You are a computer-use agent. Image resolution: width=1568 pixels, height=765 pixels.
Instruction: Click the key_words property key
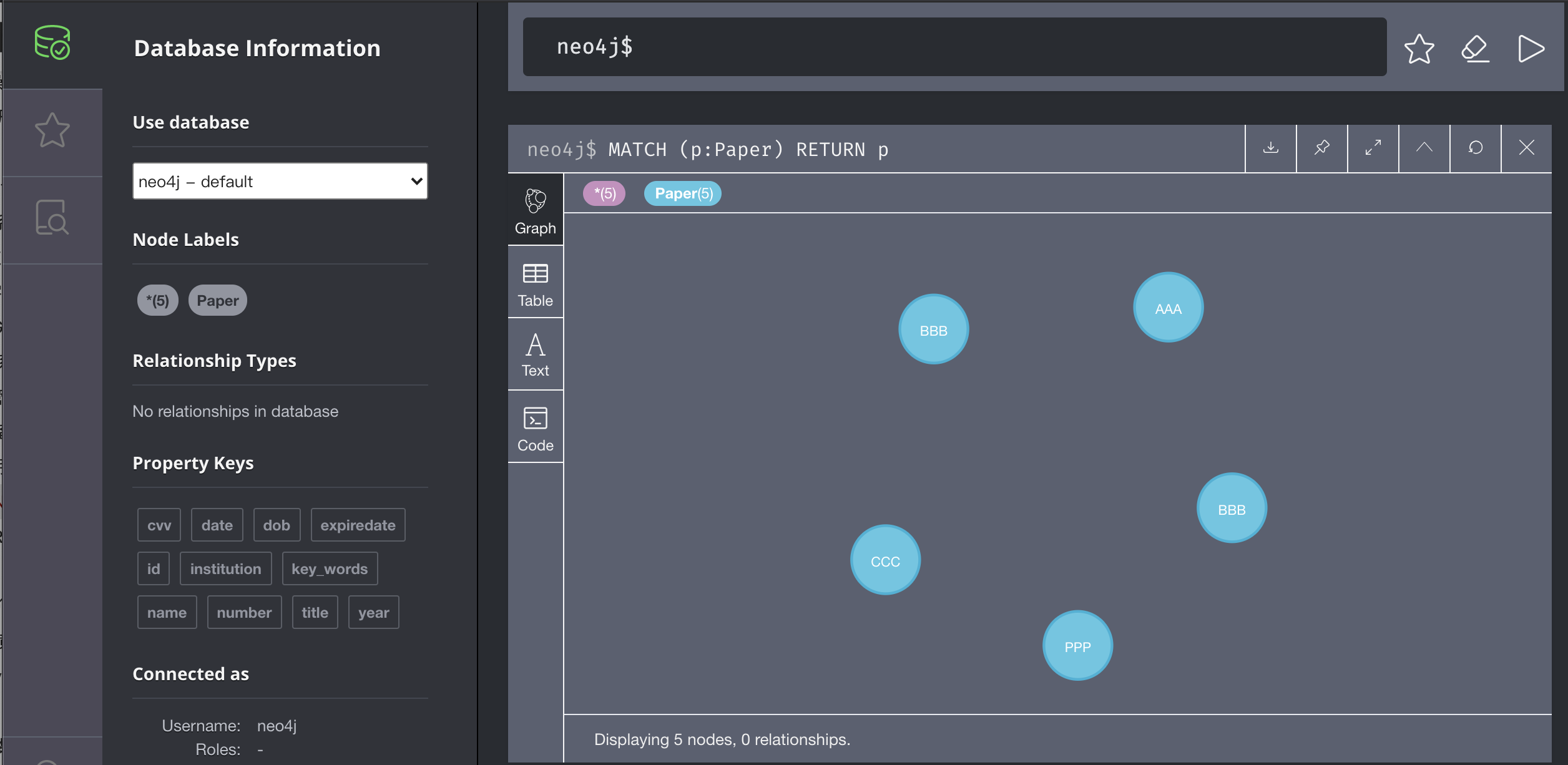point(330,569)
